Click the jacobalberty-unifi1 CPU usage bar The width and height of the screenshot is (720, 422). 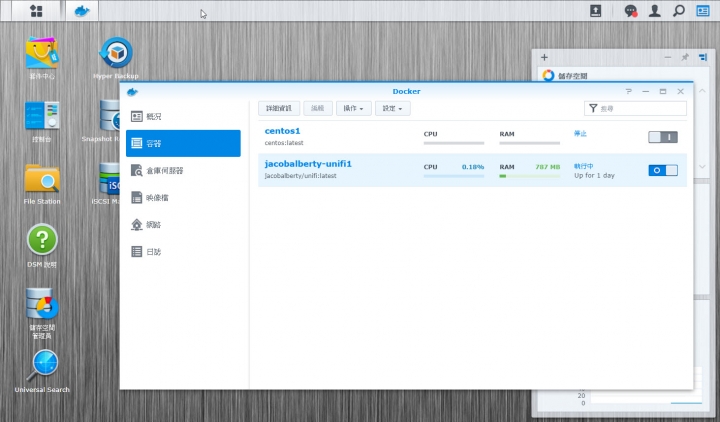(x=454, y=176)
